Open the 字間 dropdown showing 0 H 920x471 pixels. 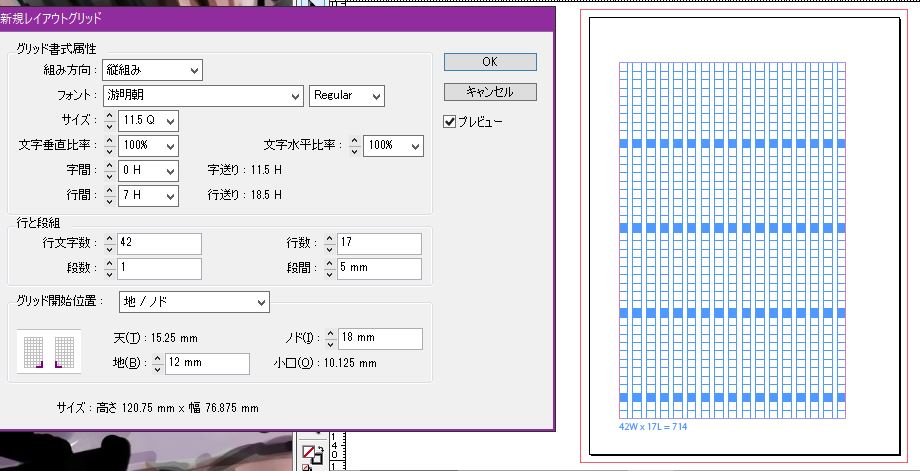point(148,171)
